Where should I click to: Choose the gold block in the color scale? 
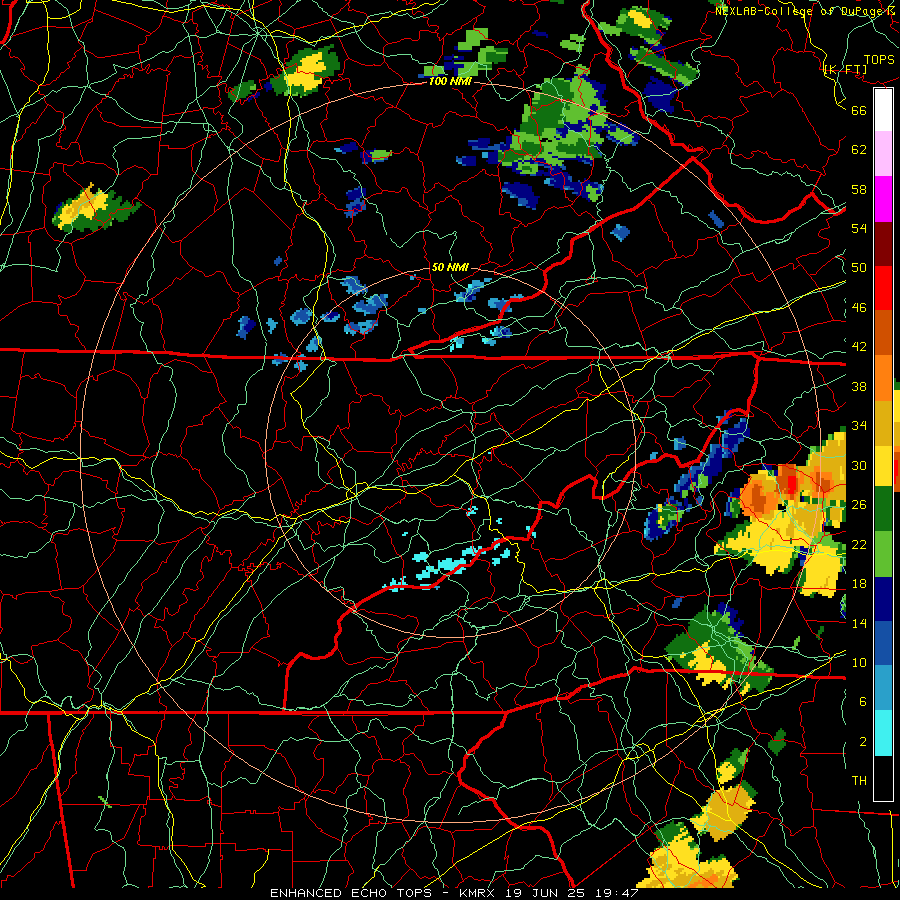point(883,423)
